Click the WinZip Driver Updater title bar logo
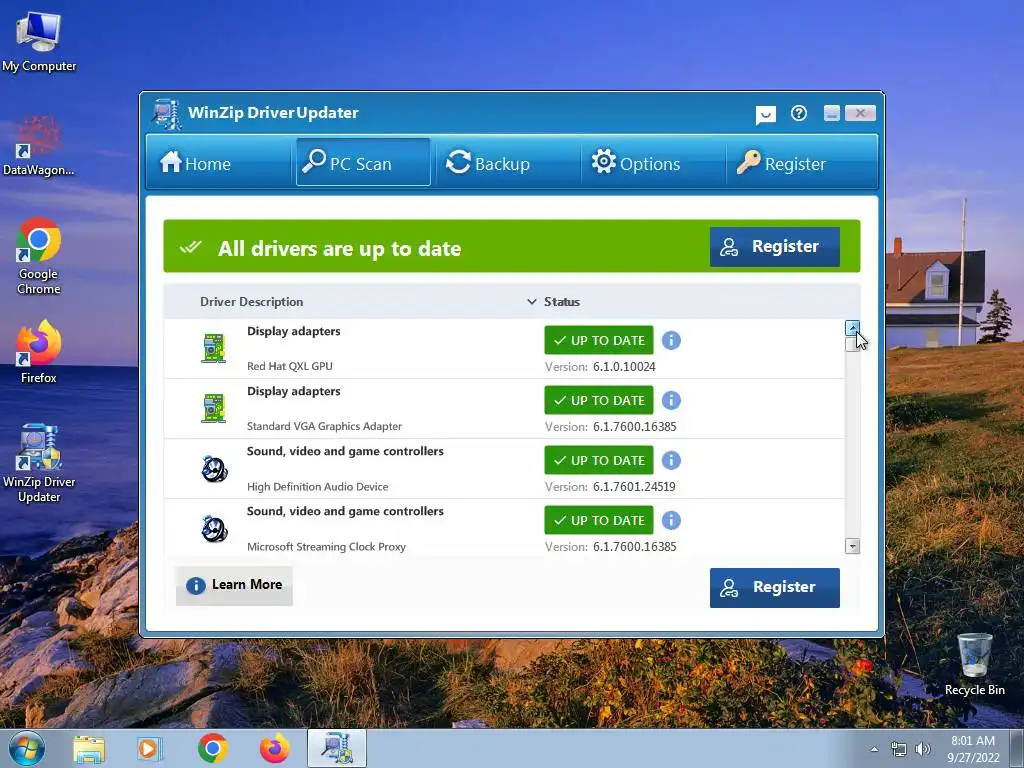This screenshot has width=1024, height=768. (167, 114)
